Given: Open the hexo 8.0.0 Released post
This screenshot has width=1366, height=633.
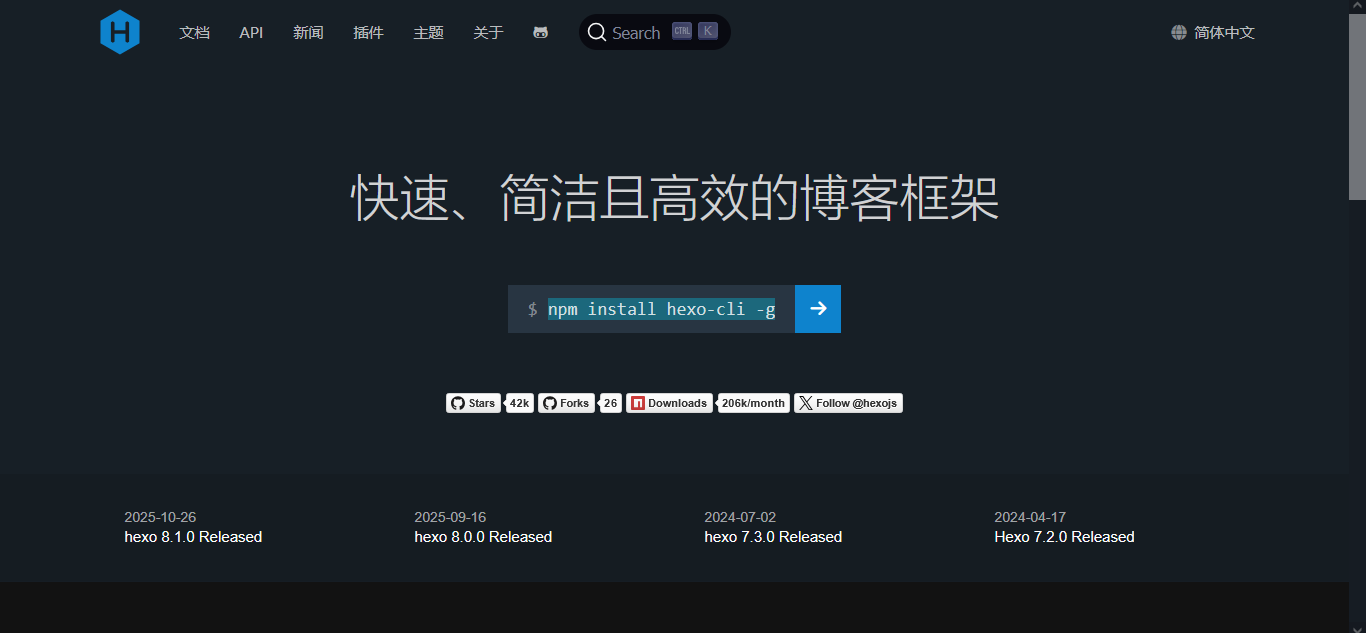Looking at the screenshot, I should point(483,537).
